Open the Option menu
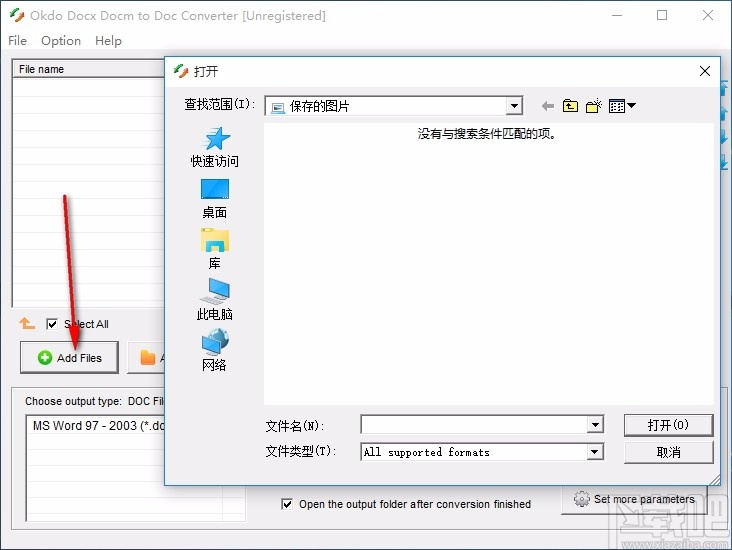Image resolution: width=732 pixels, height=550 pixels. tap(61, 41)
